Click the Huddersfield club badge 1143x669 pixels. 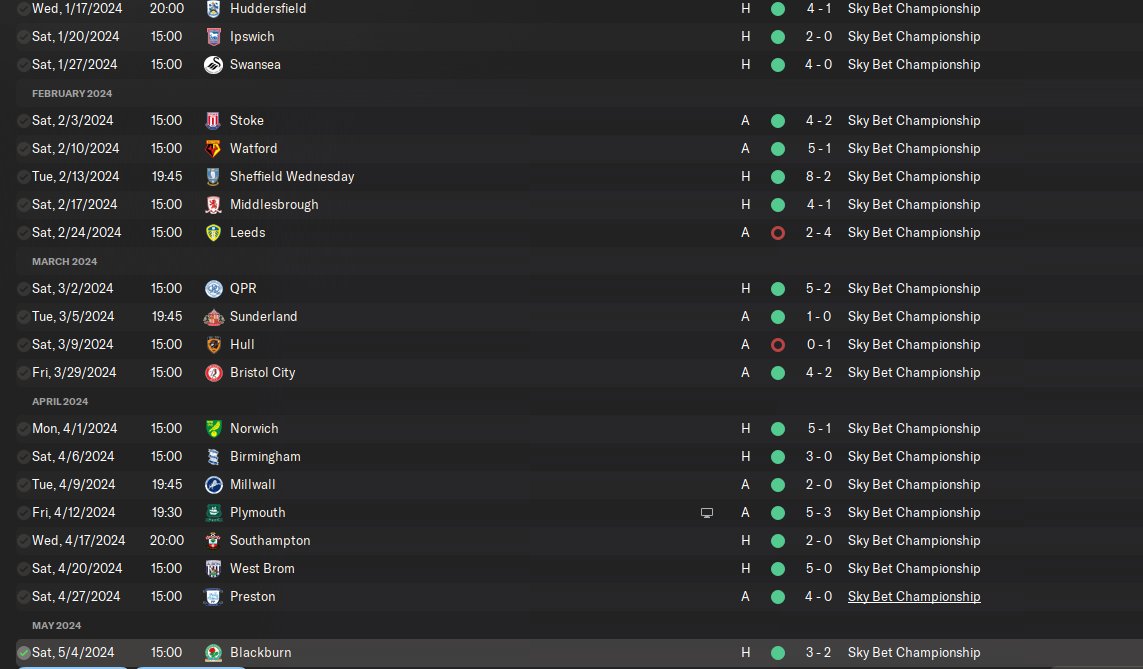pos(213,9)
